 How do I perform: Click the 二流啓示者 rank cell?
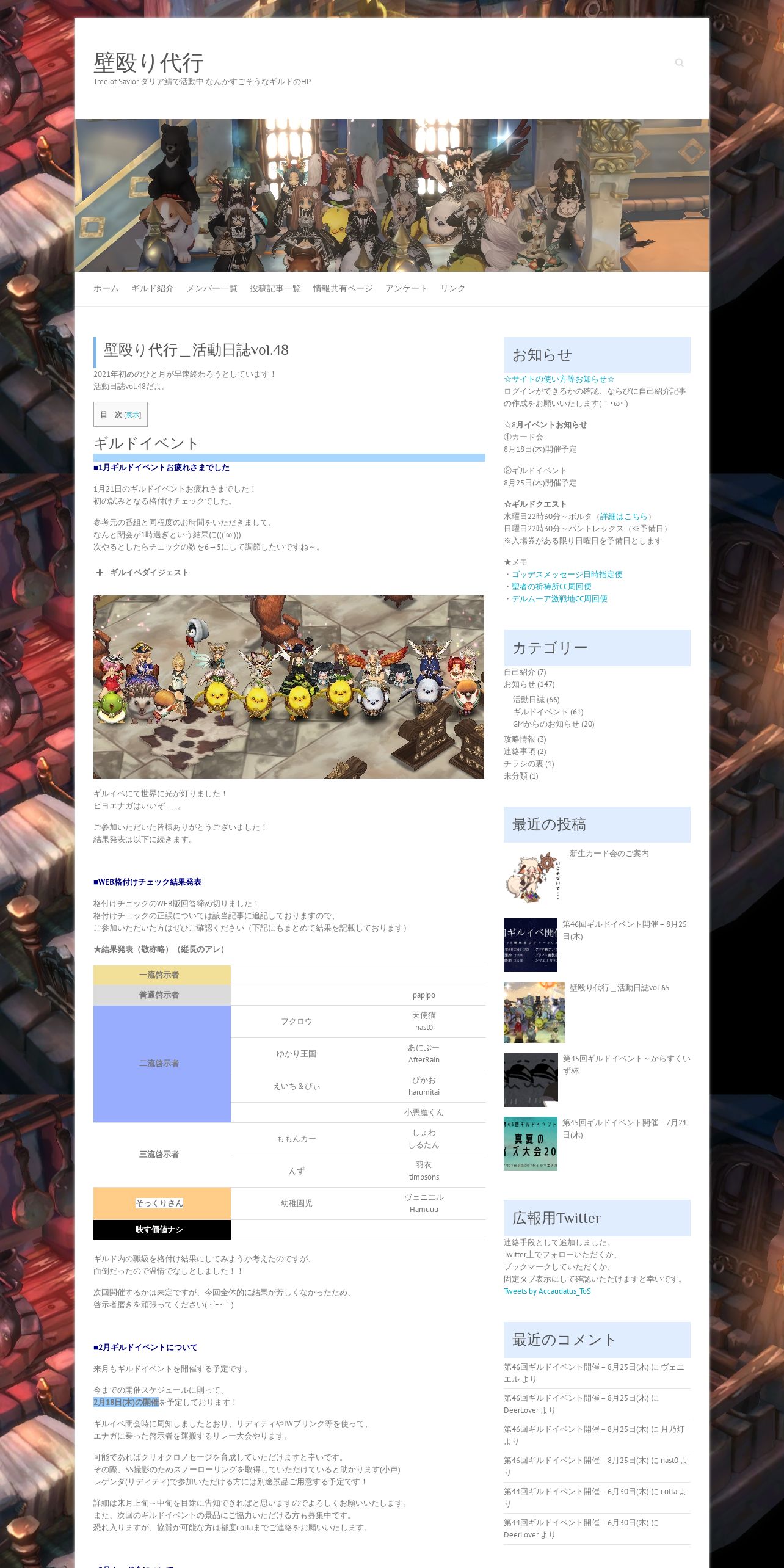pos(162,1063)
